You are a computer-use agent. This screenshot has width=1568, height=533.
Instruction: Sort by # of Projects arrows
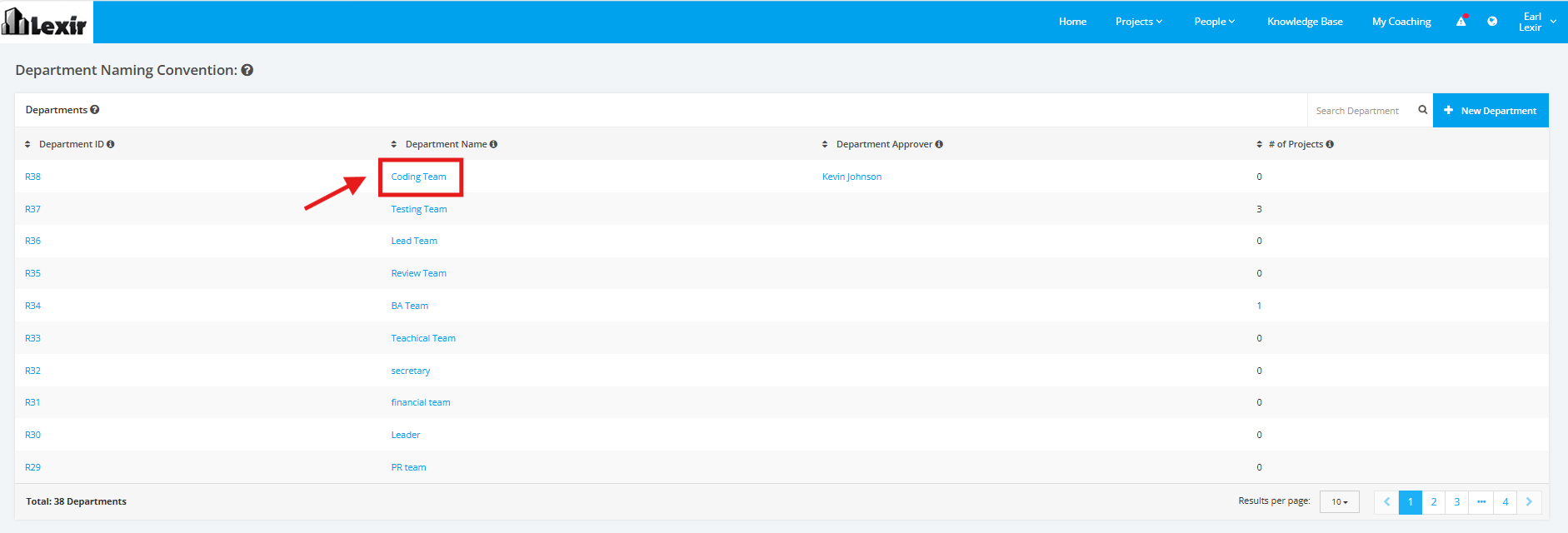[x=1259, y=144]
